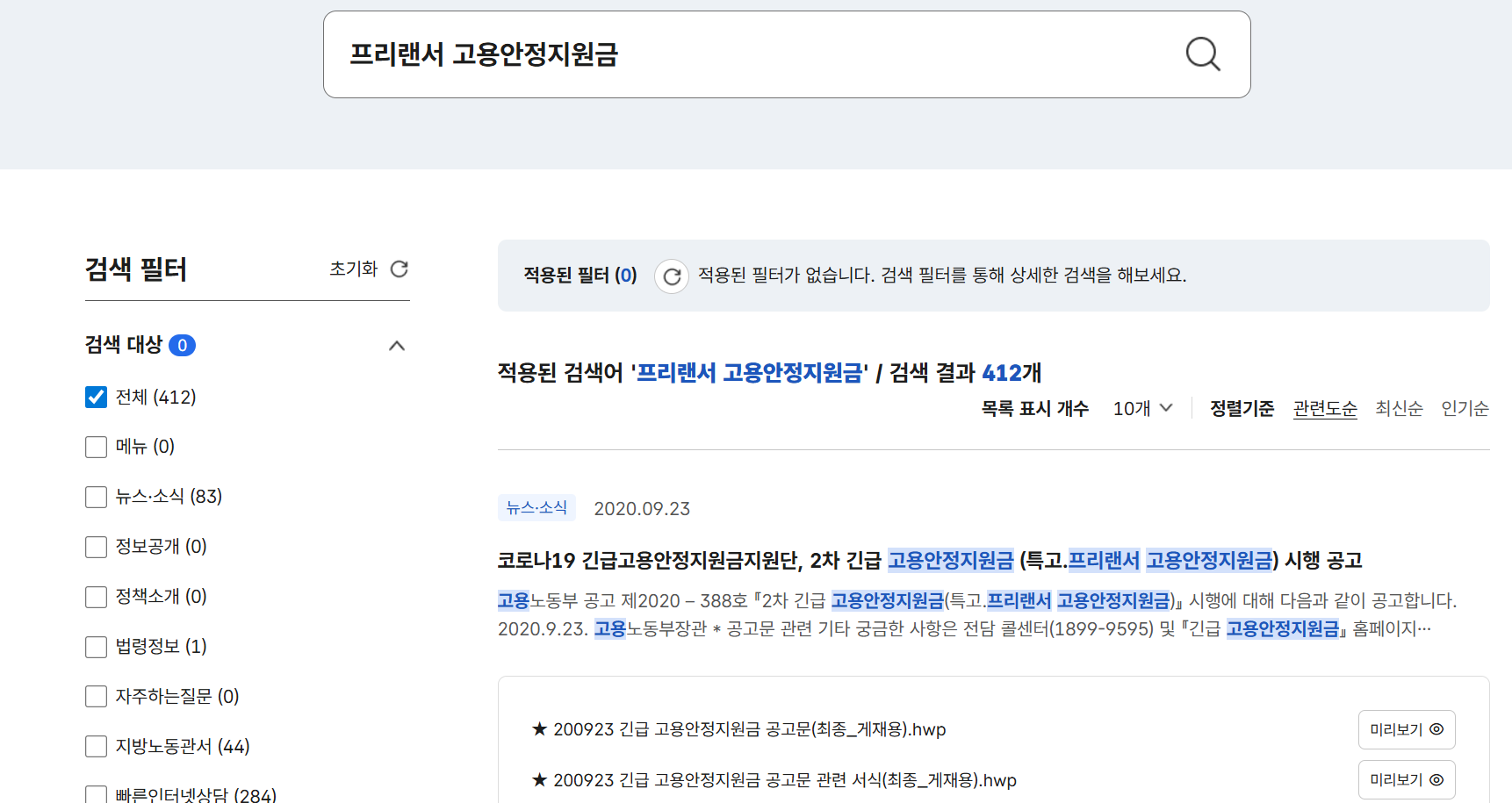This screenshot has width=1512, height=803.
Task: Check the 정보공개 (0) checkbox
Action: tap(96, 548)
